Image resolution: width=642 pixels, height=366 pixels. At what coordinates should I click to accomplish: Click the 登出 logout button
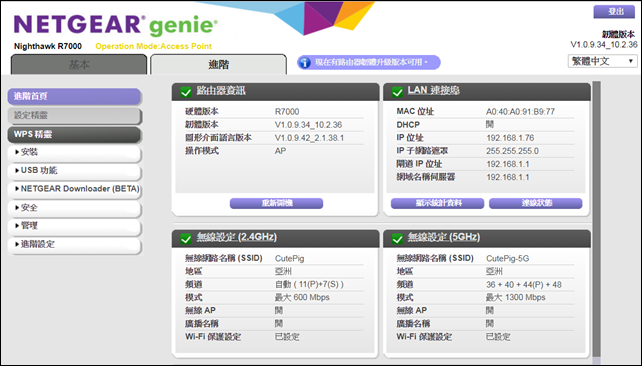[x=614, y=11]
